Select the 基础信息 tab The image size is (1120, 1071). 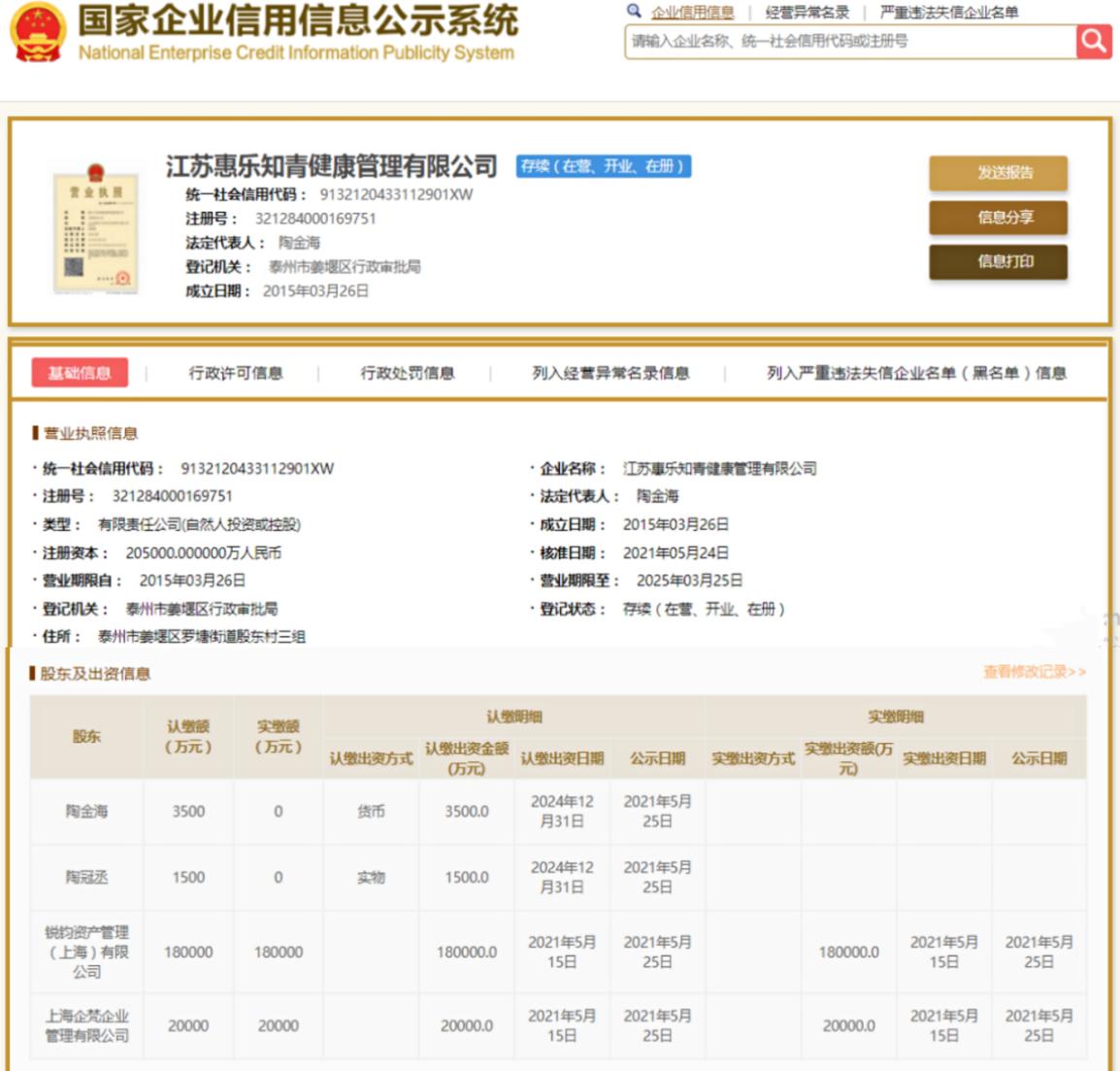coord(80,372)
